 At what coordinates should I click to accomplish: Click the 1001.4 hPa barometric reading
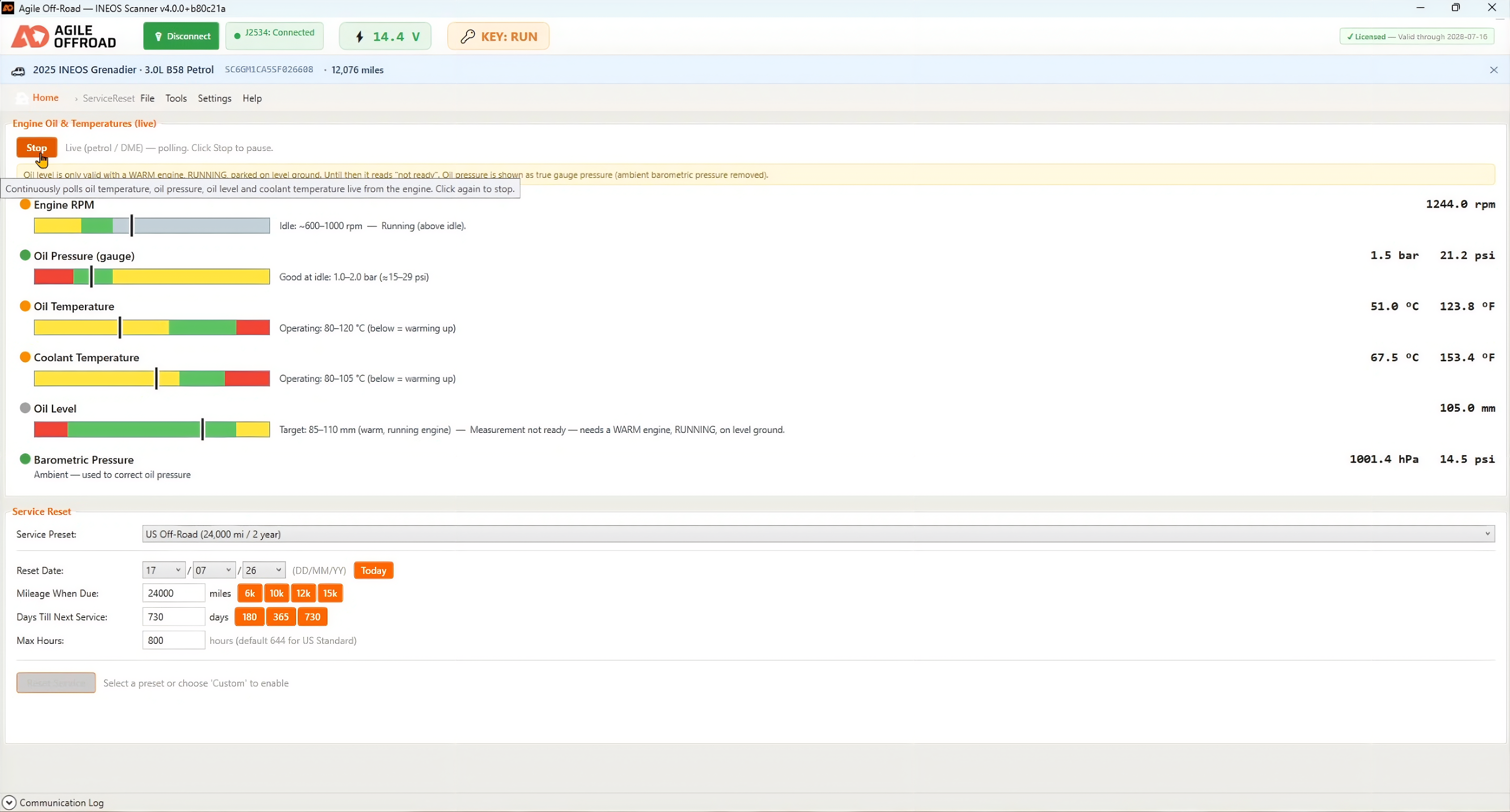point(1384,459)
